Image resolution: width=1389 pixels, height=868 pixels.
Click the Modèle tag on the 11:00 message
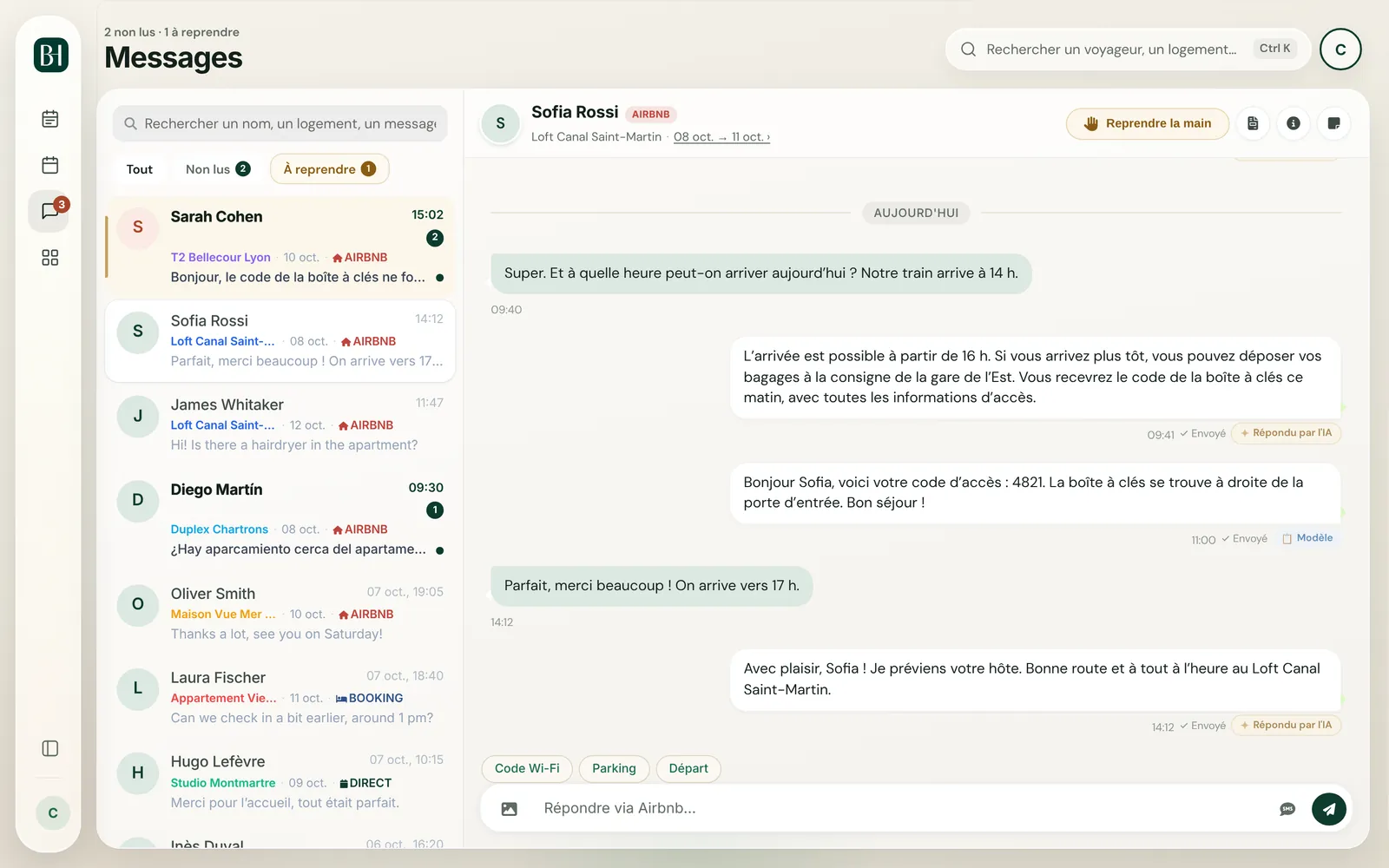pyautogui.click(x=1307, y=538)
